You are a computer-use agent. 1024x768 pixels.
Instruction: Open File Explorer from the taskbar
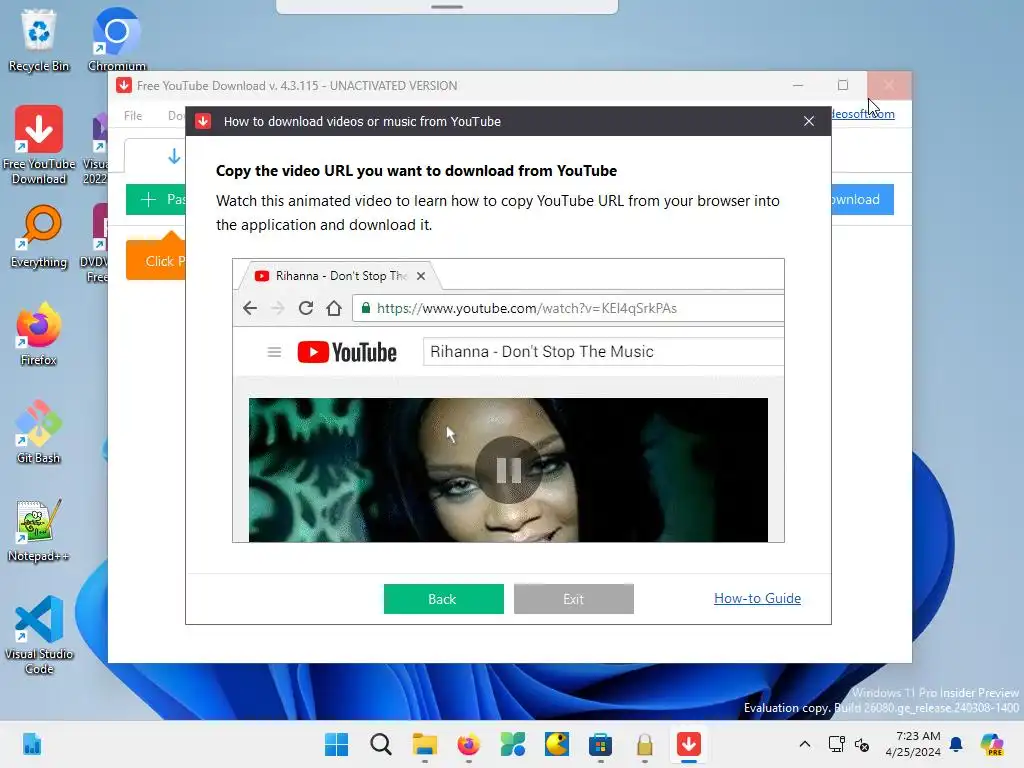(424, 744)
